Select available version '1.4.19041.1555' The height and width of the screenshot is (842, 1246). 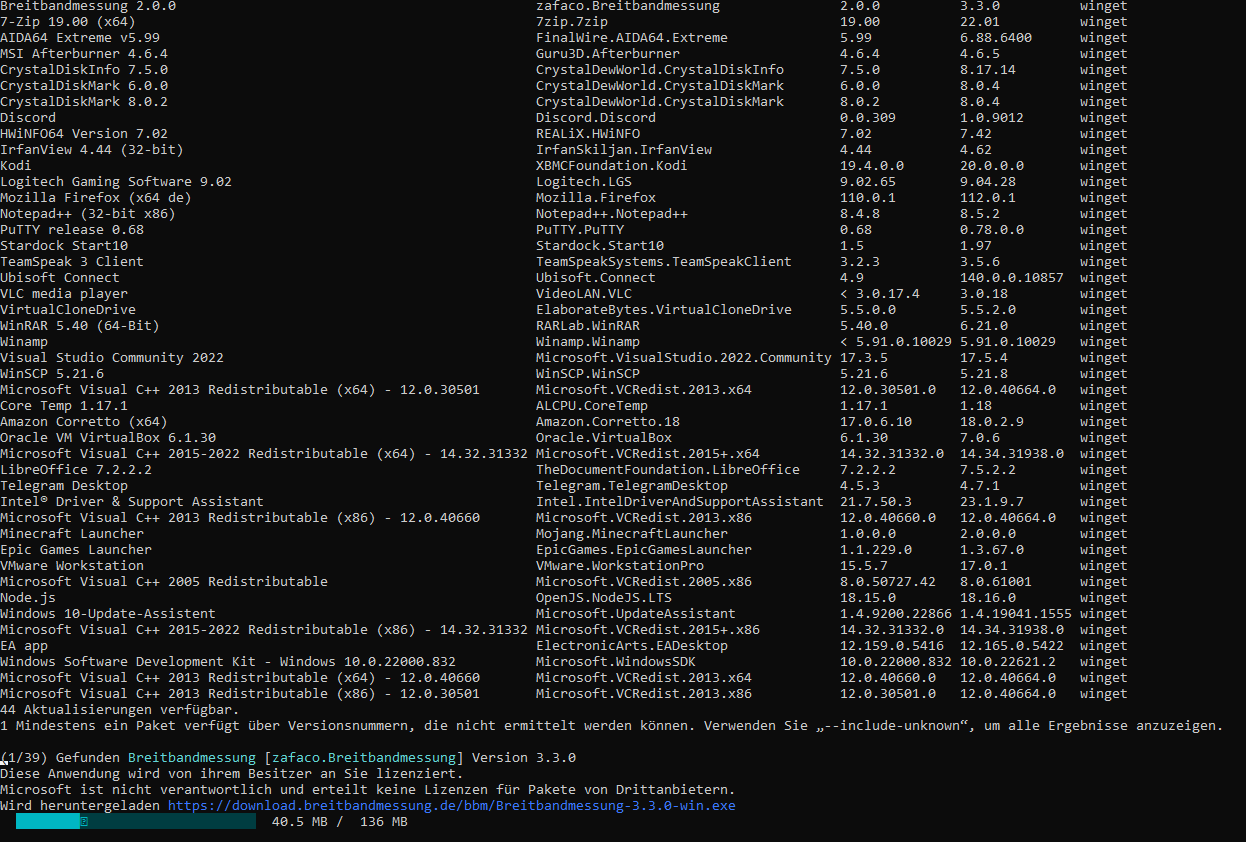tap(1016, 614)
